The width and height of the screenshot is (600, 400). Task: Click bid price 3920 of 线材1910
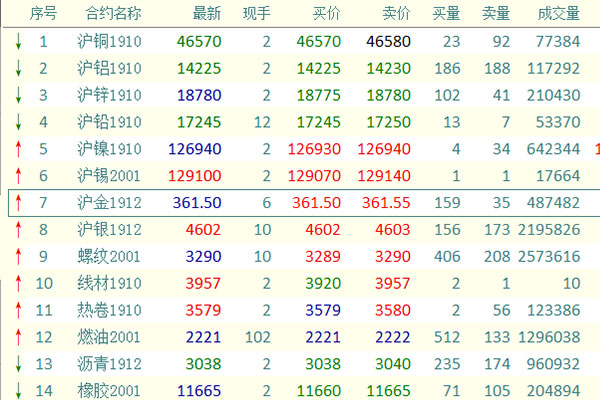click(x=323, y=283)
